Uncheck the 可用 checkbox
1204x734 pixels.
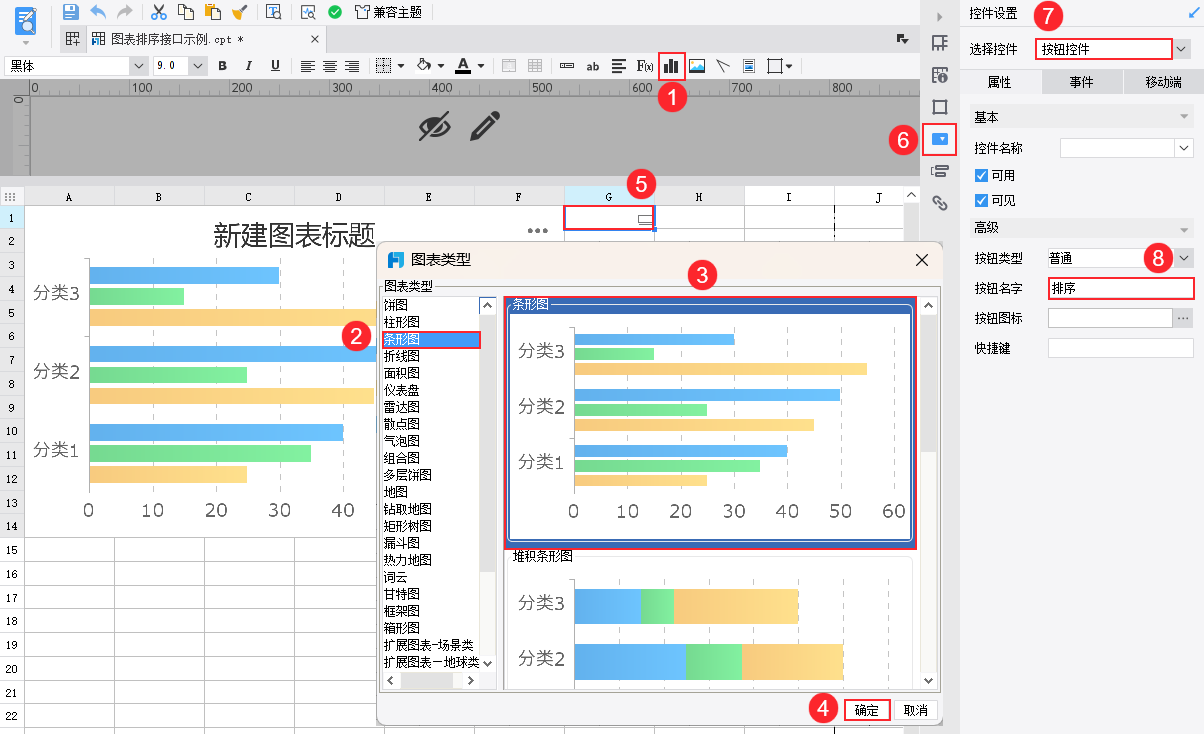[x=981, y=175]
